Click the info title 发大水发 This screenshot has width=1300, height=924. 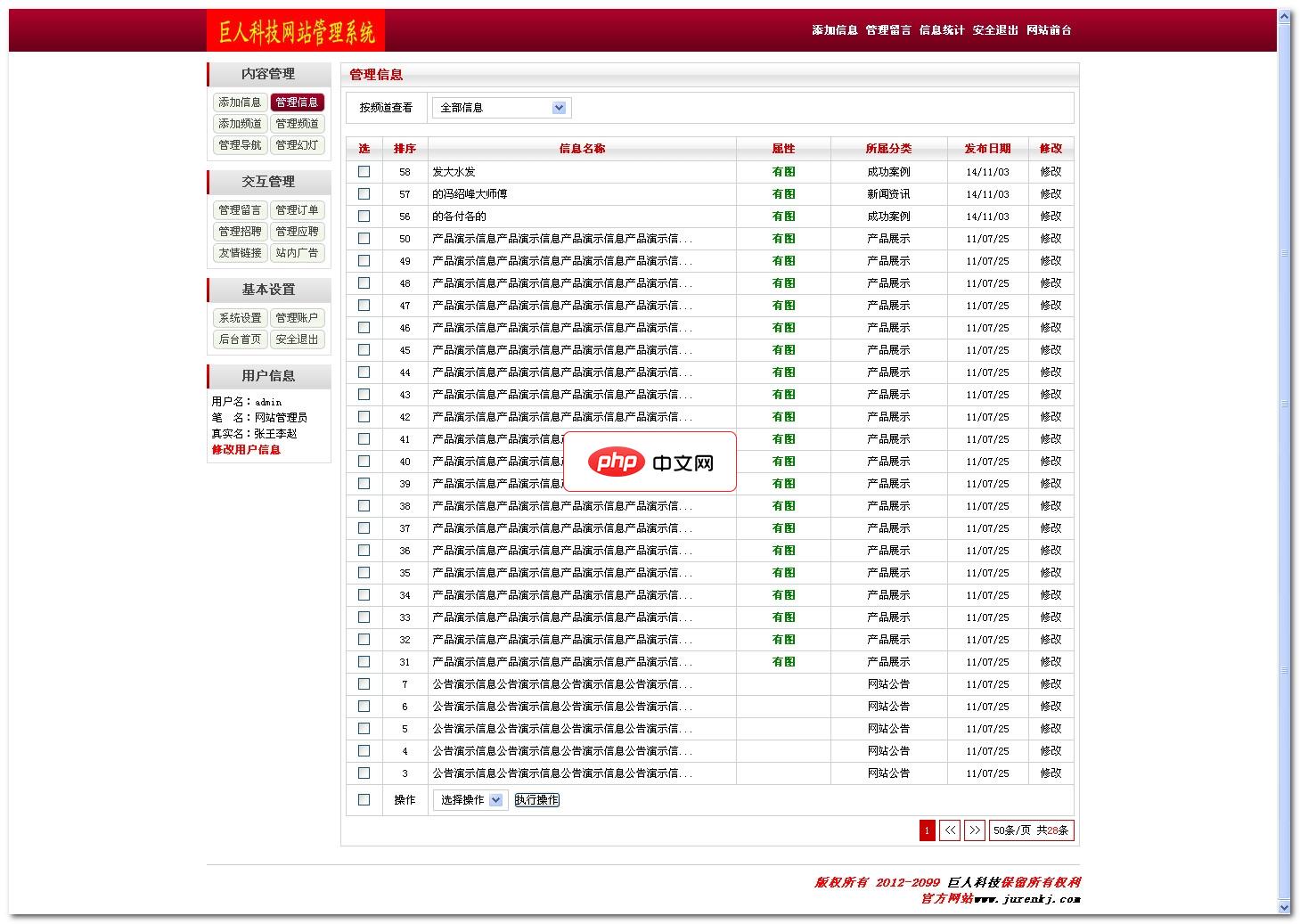454,172
